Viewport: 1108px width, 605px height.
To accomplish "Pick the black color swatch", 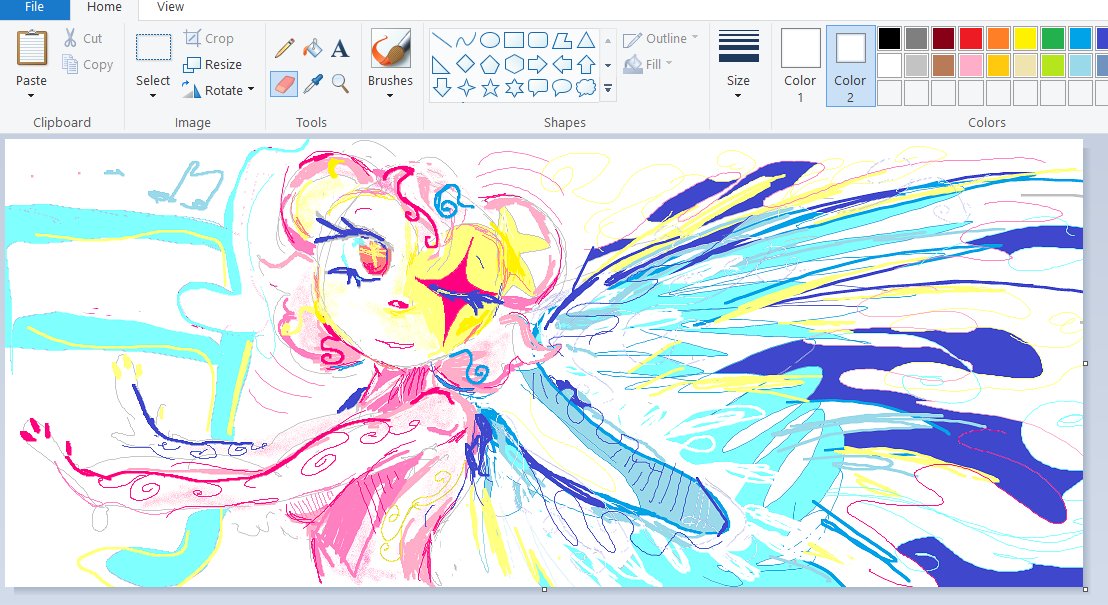I will [x=890, y=38].
